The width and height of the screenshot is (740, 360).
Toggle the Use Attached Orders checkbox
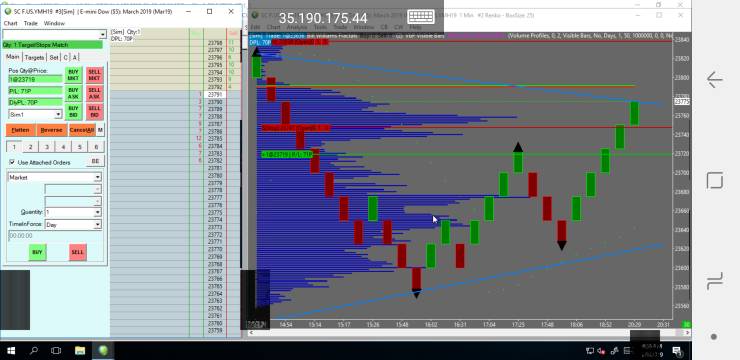pyautogui.click(x=12, y=162)
